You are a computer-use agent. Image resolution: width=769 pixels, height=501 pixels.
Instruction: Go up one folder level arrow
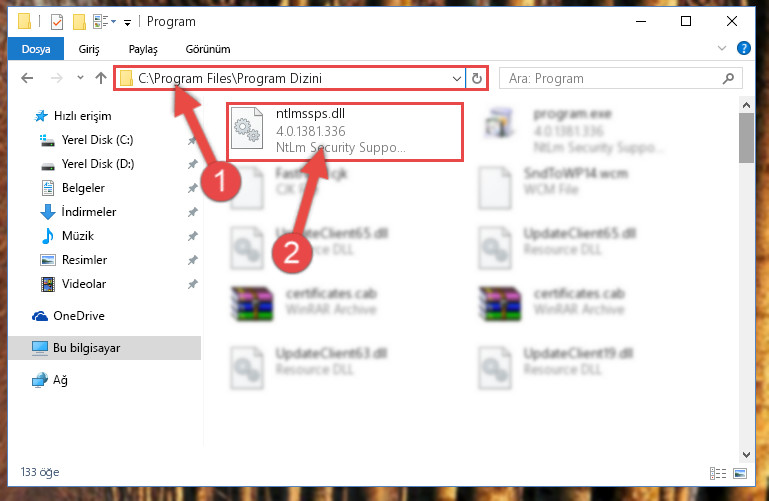click(x=101, y=78)
